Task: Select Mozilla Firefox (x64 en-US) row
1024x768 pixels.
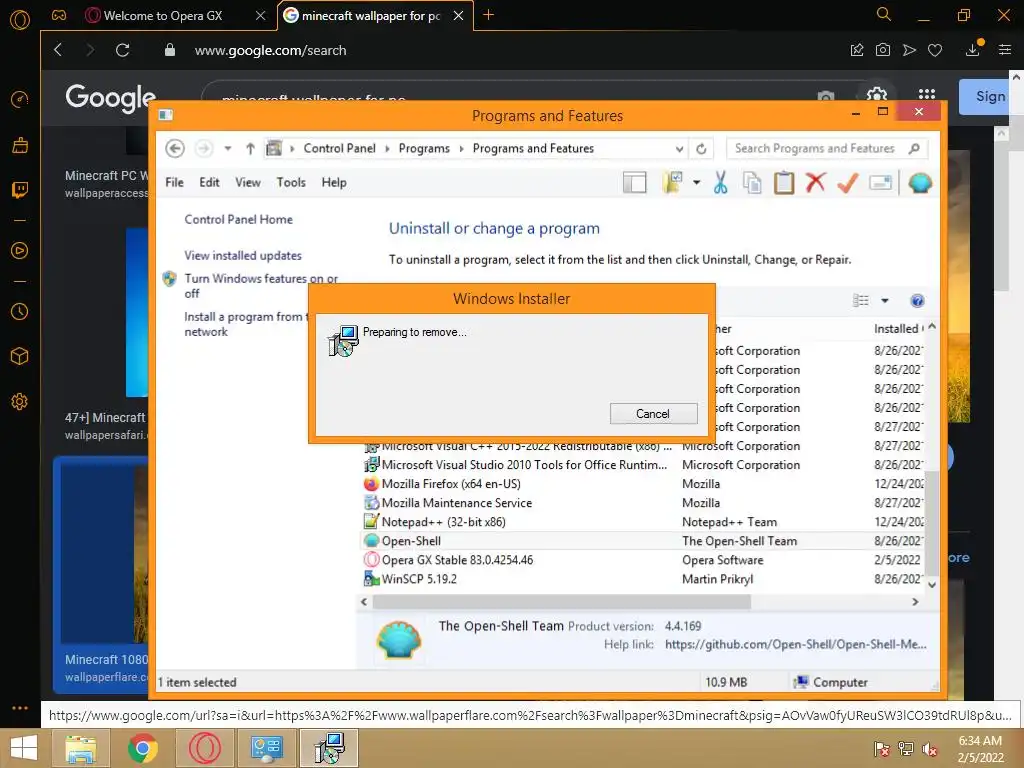Action: point(645,484)
